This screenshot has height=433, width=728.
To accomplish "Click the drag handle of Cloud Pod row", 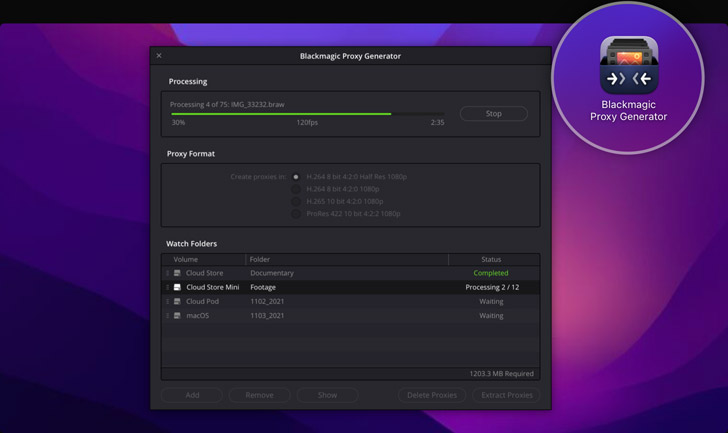I will click(167, 301).
